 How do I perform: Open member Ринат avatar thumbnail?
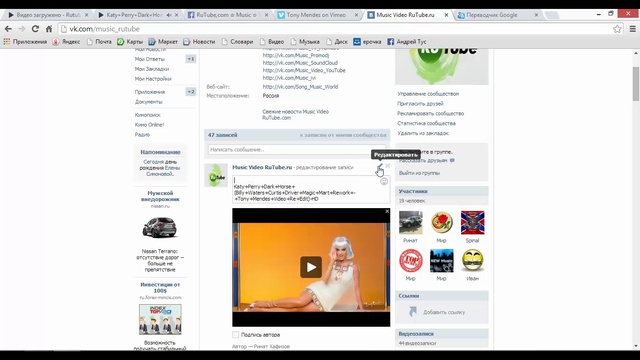click(411, 222)
